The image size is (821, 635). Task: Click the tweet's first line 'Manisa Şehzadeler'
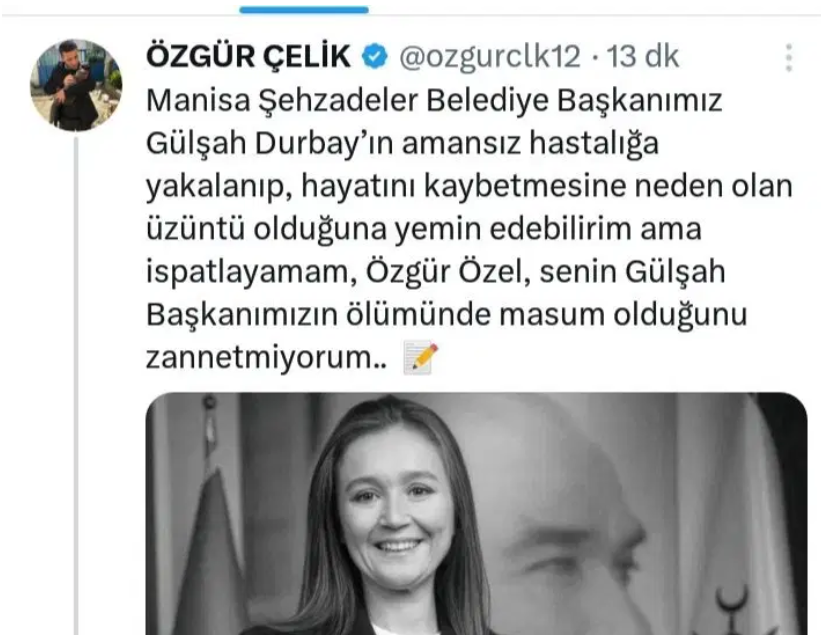[x=284, y=101]
